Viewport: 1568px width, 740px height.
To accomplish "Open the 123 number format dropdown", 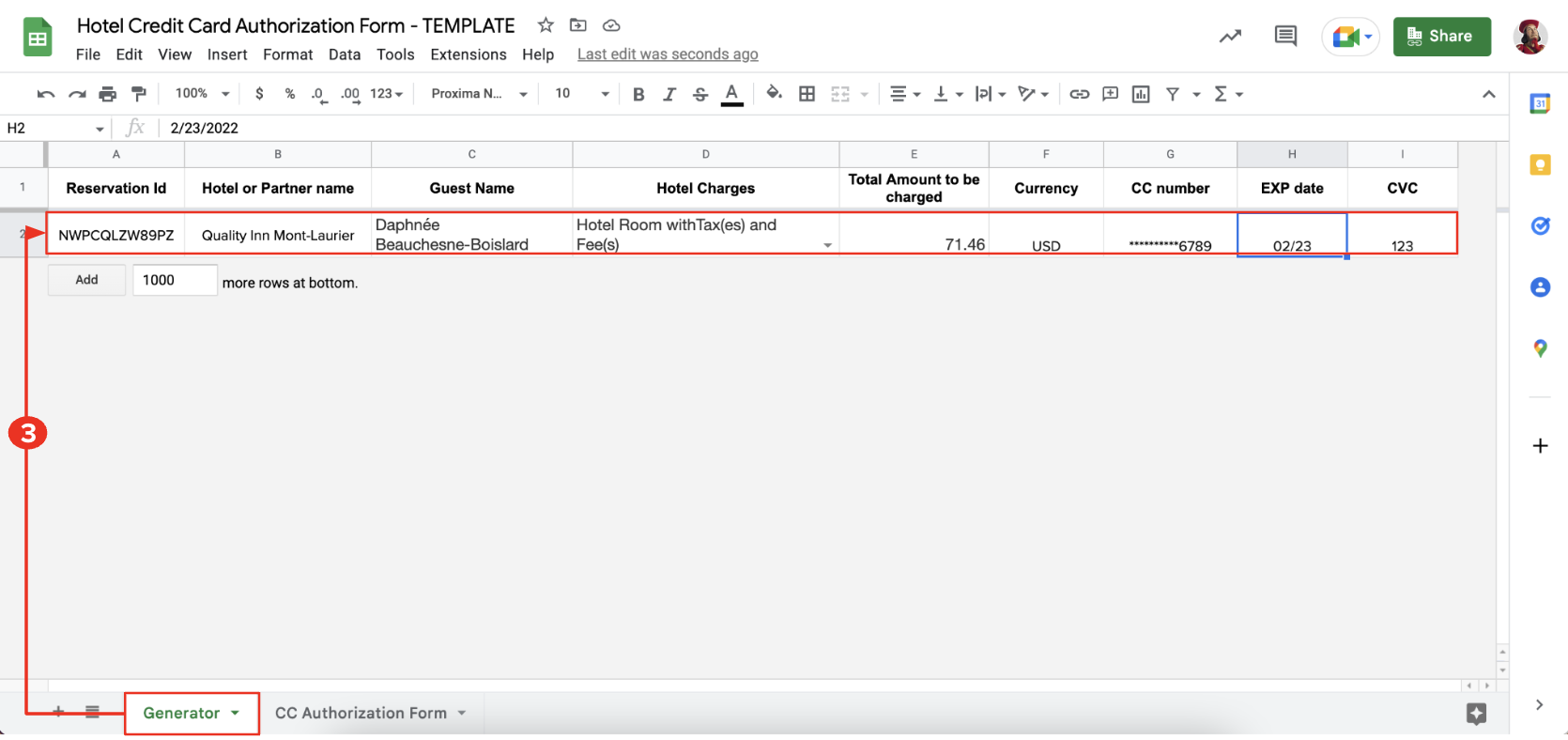I will (x=386, y=94).
